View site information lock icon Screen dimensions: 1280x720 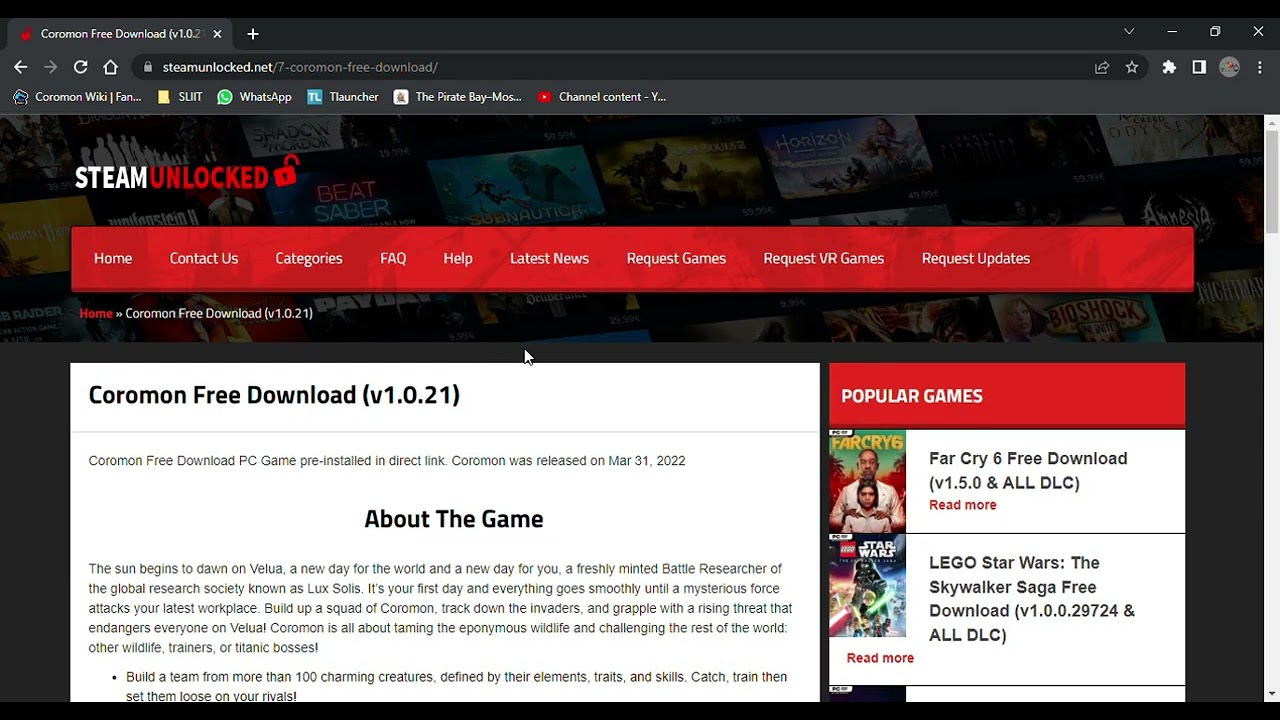(148, 67)
